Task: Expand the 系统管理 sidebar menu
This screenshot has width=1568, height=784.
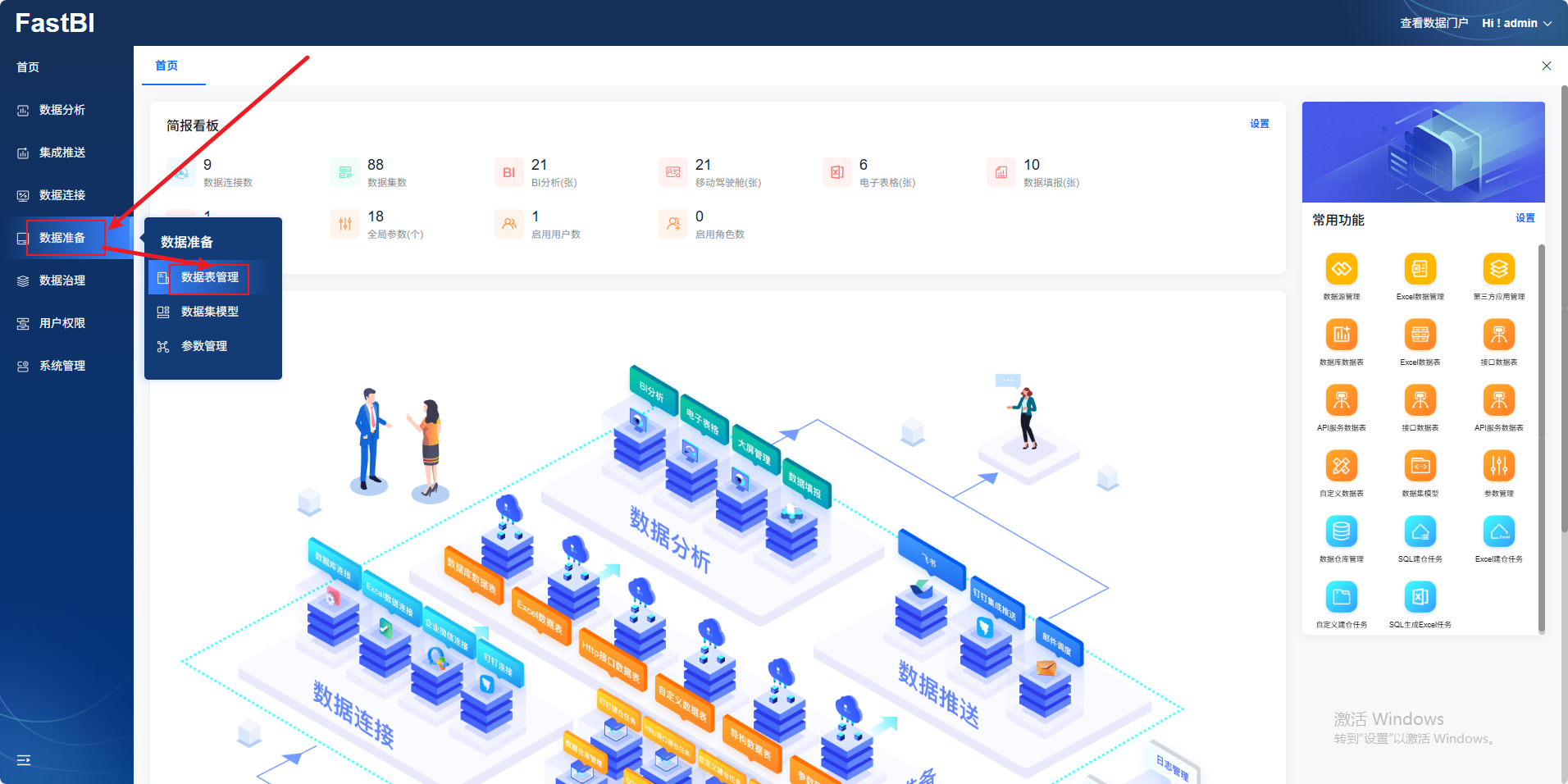Action: pyautogui.click(x=62, y=366)
